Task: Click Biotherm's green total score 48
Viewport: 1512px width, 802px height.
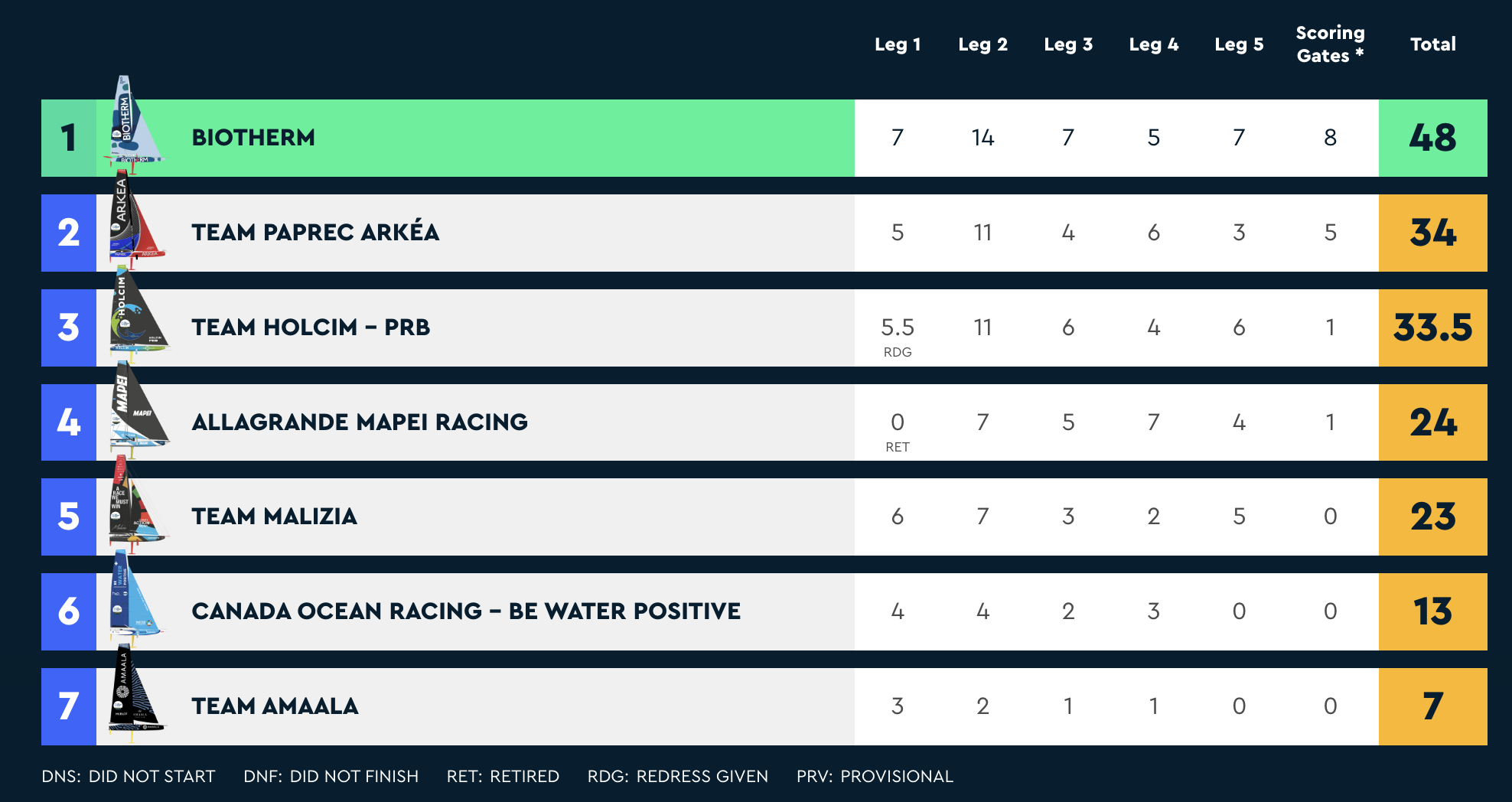Action: [x=1432, y=138]
